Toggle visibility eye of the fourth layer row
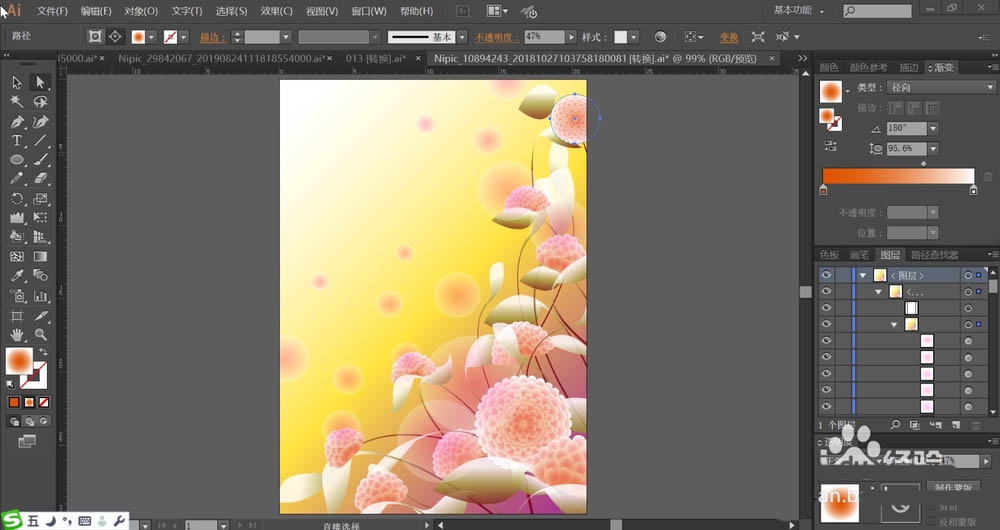The height and width of the screenshot is (530, 1000). click(x=827, y=325)
